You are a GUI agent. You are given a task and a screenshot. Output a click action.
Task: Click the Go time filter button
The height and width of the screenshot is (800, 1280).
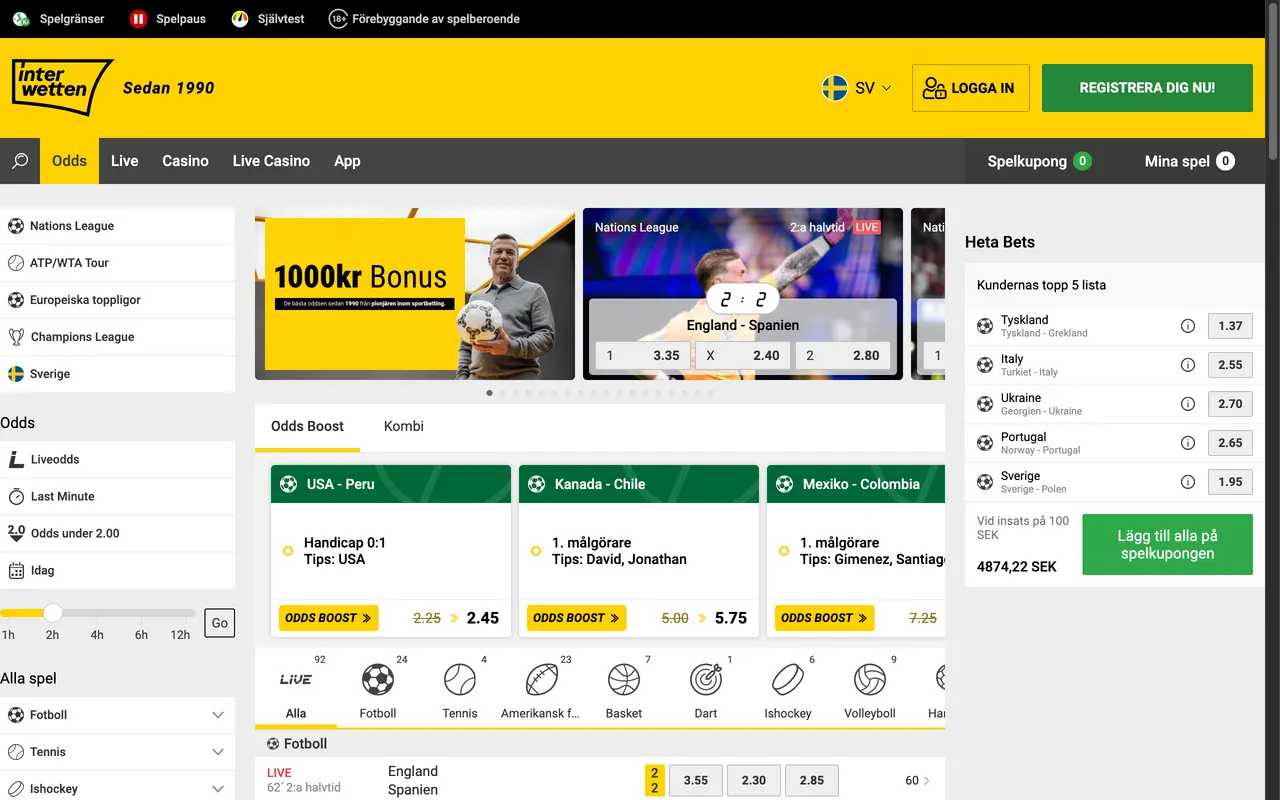coord(220,623)
